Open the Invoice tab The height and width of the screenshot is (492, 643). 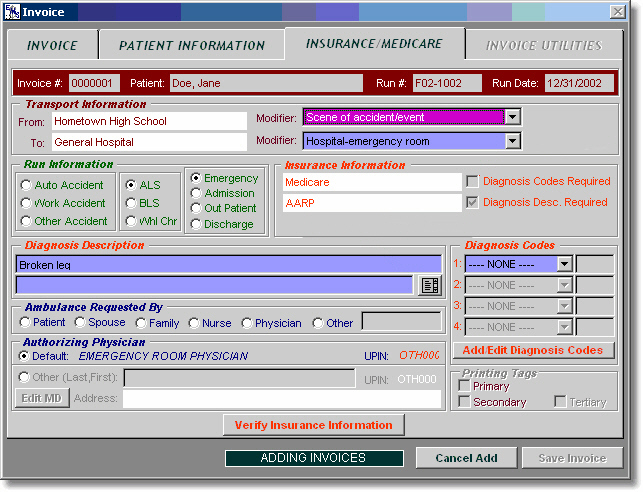pos(52,45)
